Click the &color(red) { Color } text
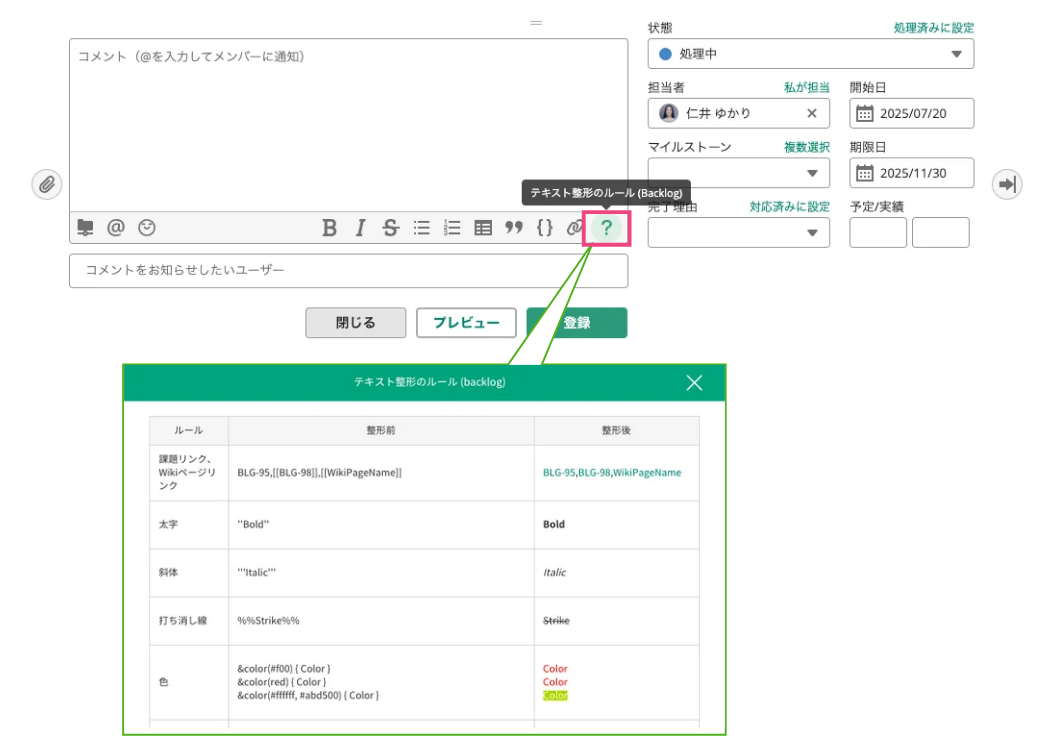The height and width of the screenshot is (748, 1057). [282, 682]
